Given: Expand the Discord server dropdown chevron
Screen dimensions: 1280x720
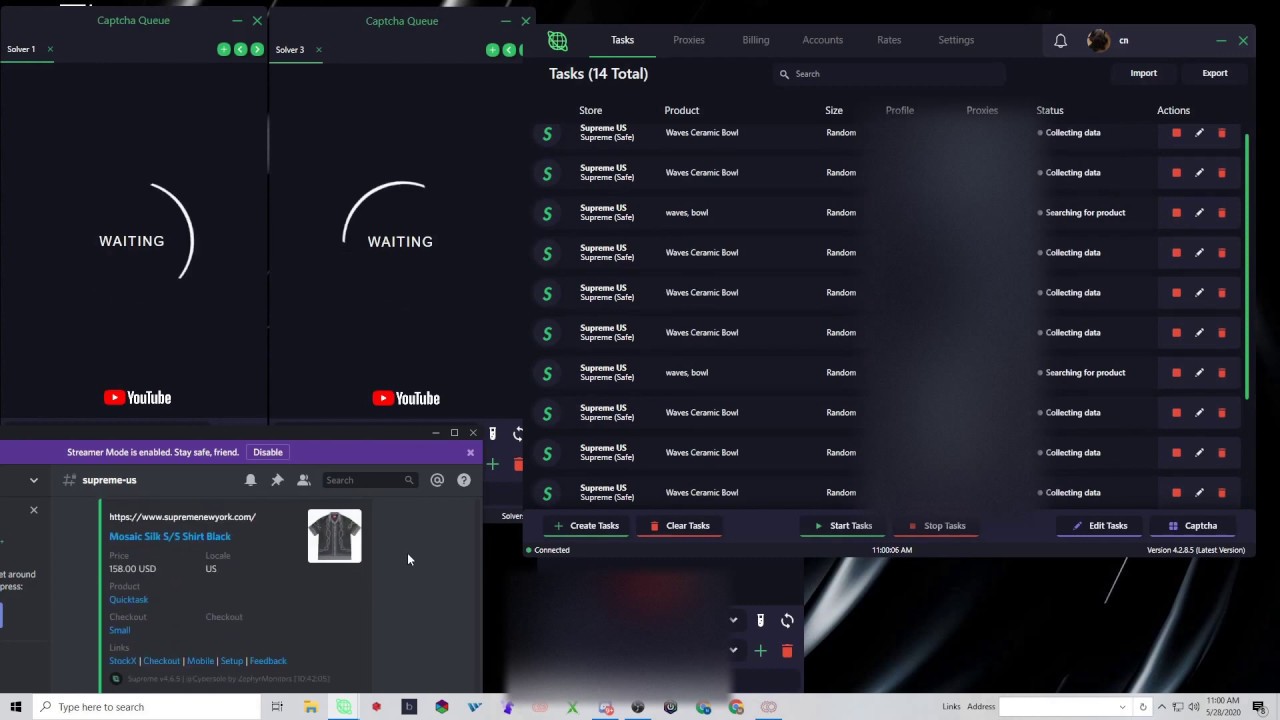Looking at the screenshot, I should click(33, 480).
